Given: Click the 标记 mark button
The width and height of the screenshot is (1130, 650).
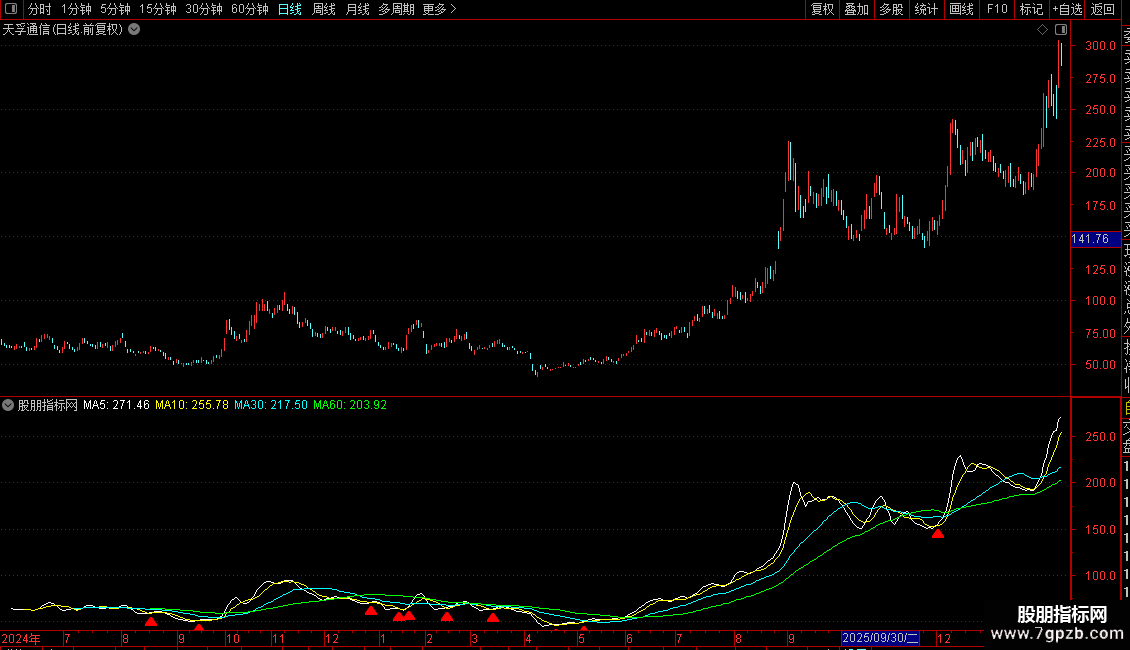Looking at the screenshot, I should (x=1031, y=9).
